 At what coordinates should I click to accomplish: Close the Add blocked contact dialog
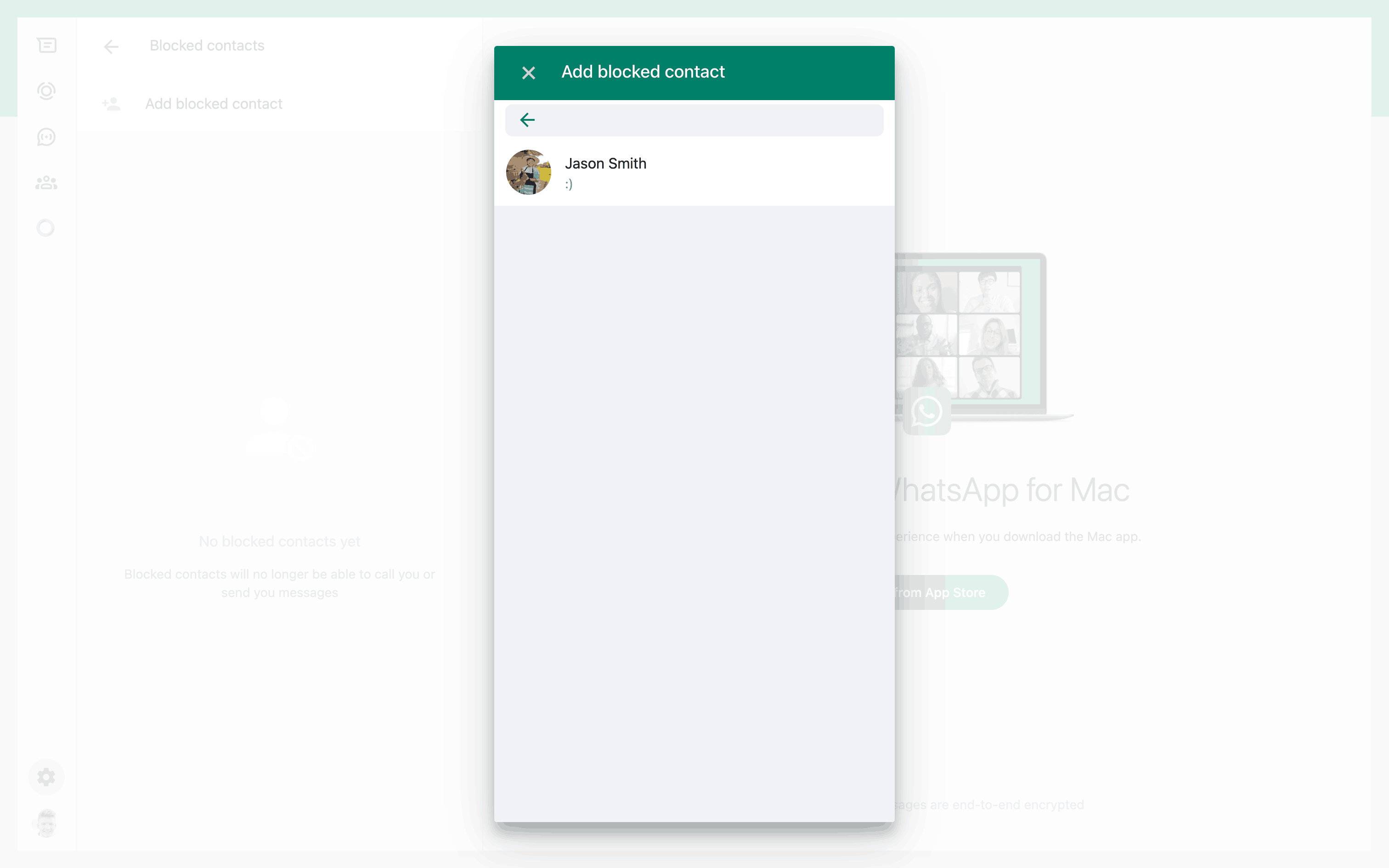[x=528, y=73]
